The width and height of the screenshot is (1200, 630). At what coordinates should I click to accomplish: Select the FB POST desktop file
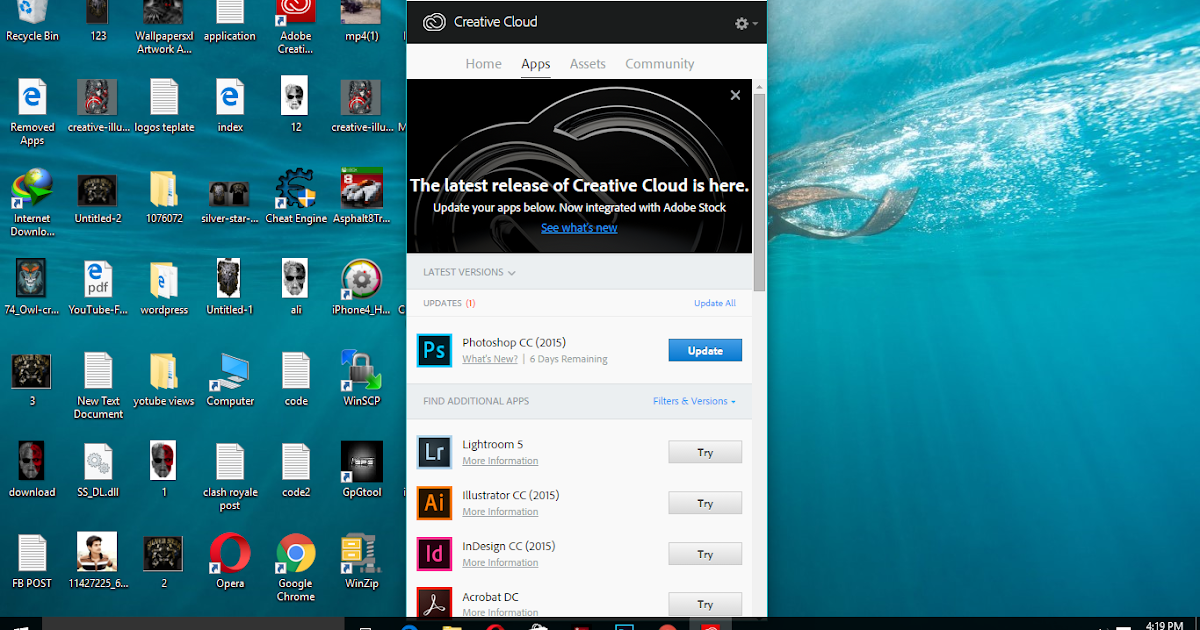(32, 561)
